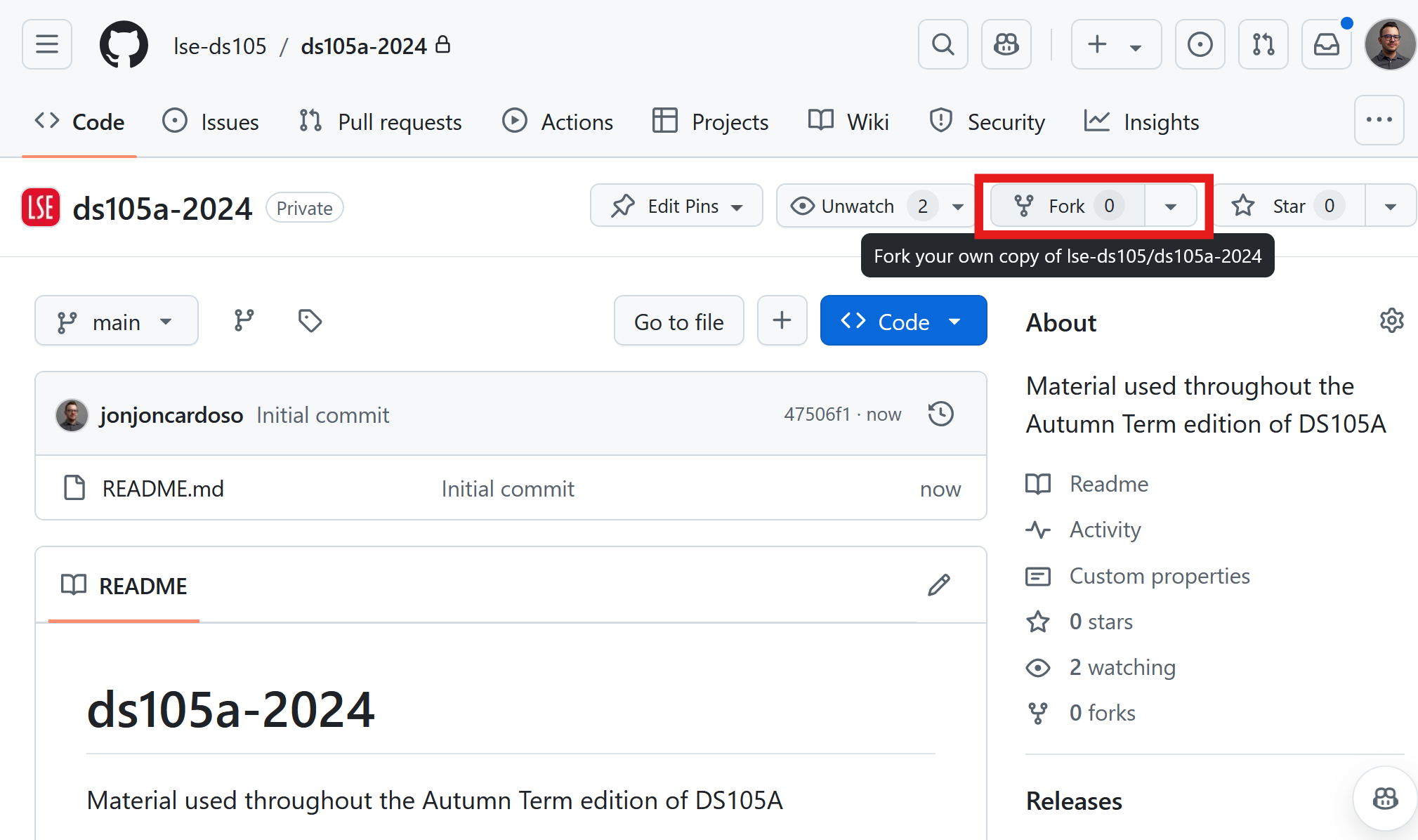Click the ds105a-2024 breadcrumb link
Viewport: 1418px width, 840px height.
364,46
